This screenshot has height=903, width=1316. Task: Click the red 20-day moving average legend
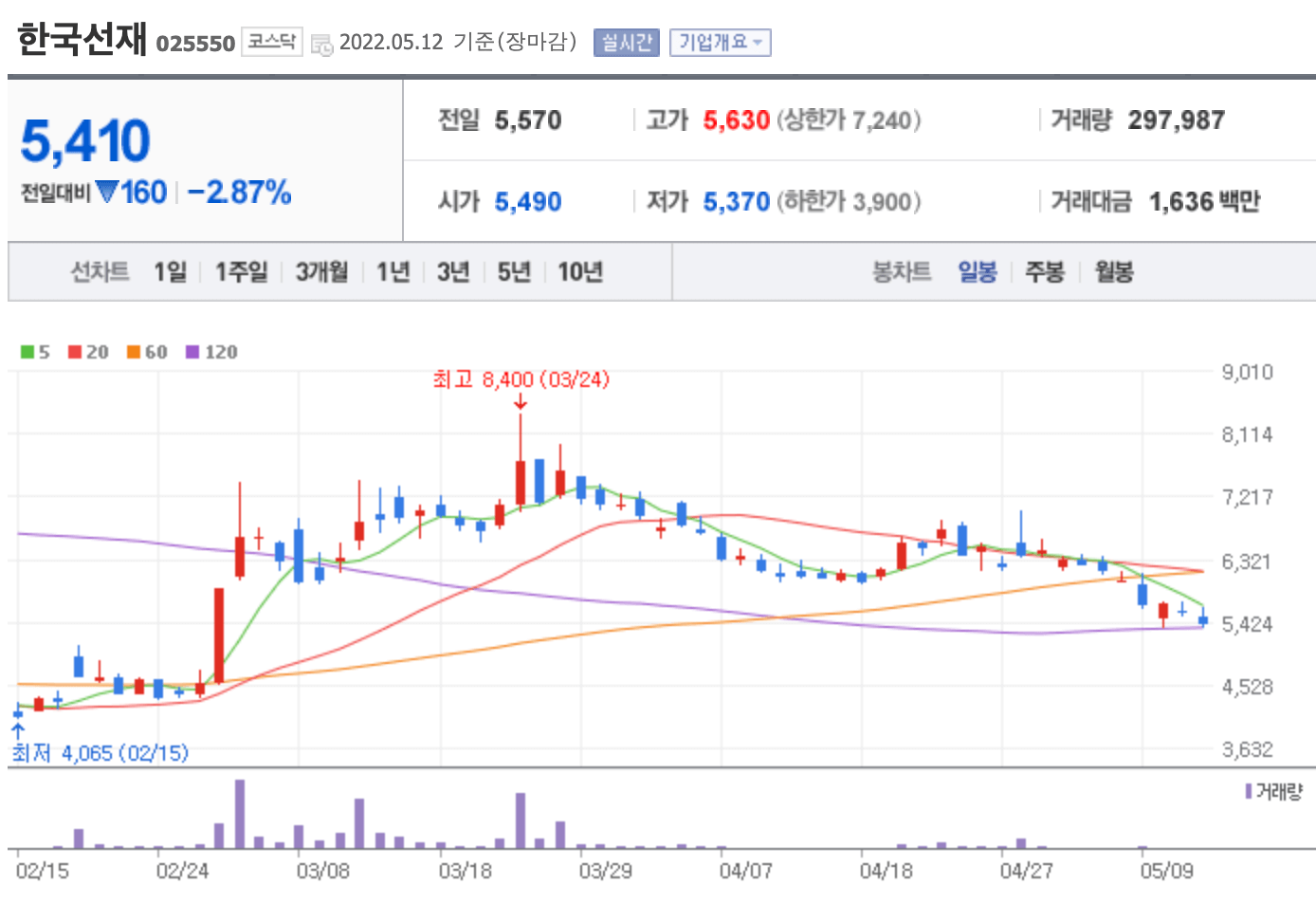(x=88, y=352)
